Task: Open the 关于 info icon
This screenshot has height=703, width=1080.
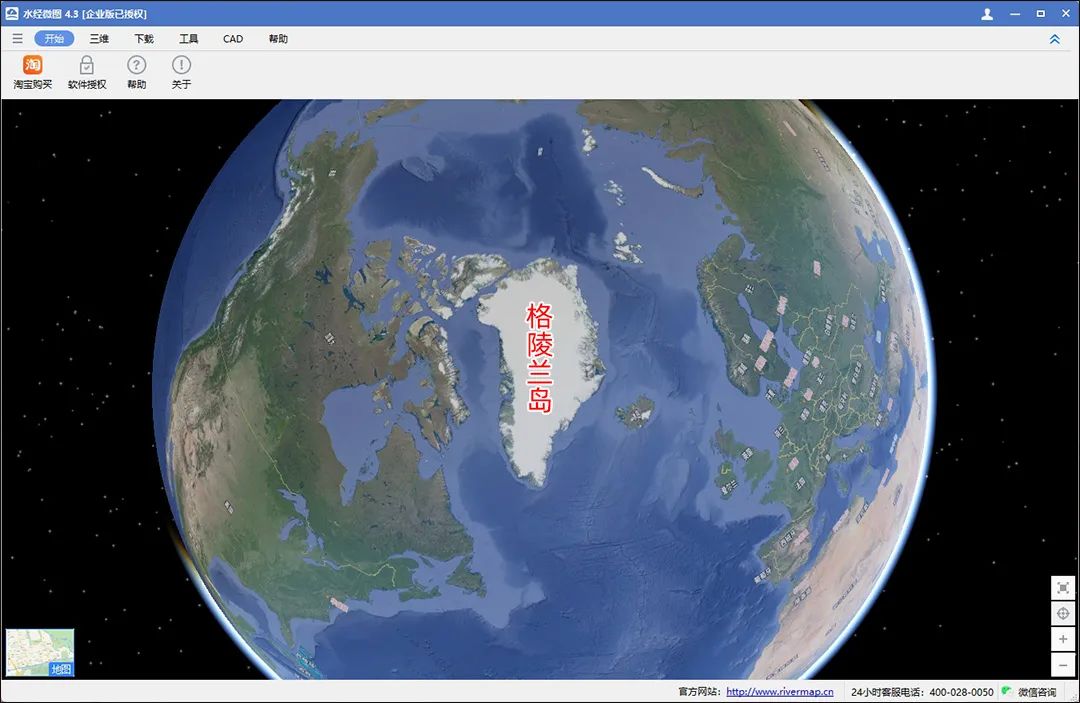Action: click(x=181, y=72)
